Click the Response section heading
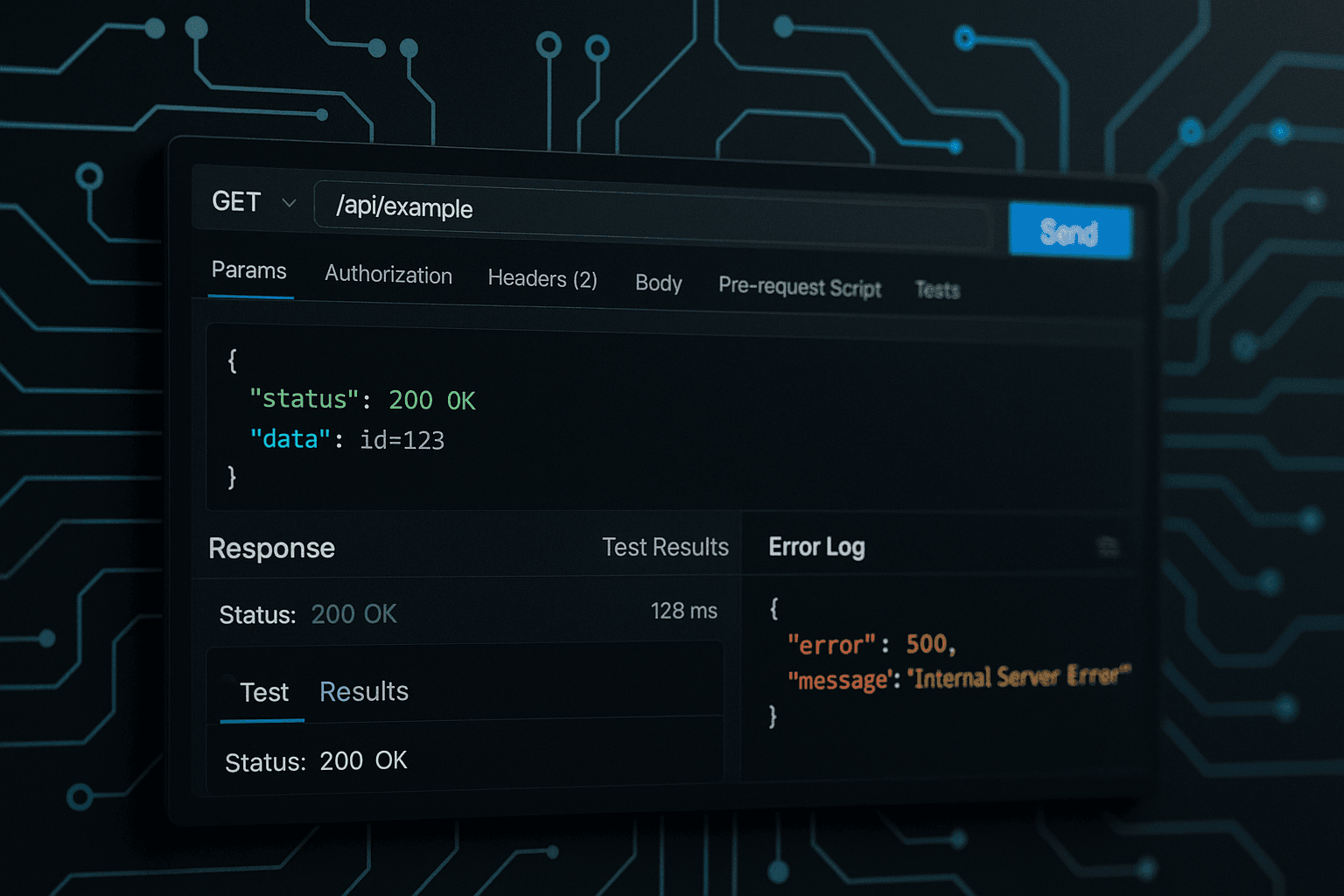 pyautogui.click(x=271, y=549)
